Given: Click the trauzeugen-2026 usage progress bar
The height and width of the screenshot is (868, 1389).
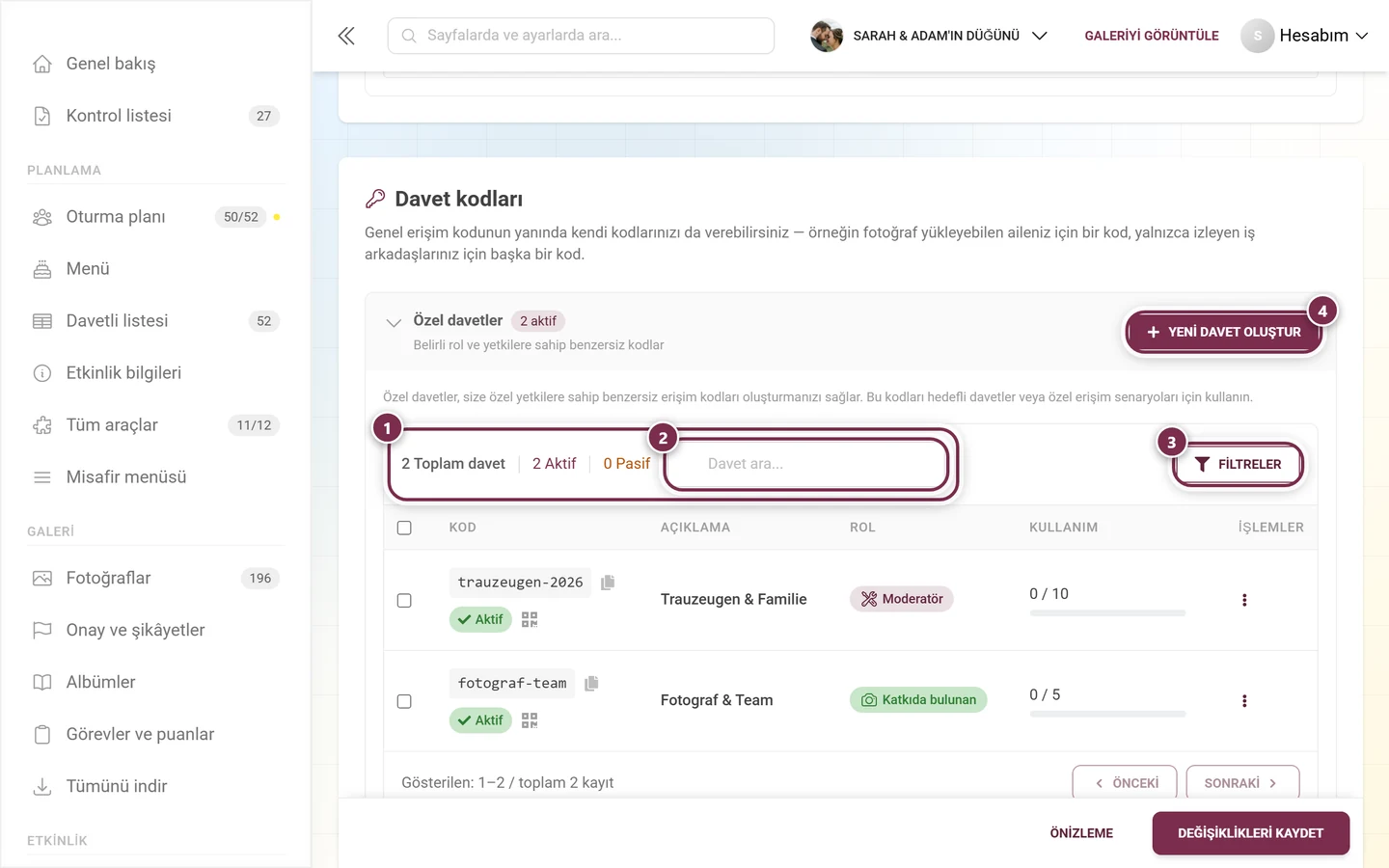Looking at the screenshot, I should (x=1107, y=613).
